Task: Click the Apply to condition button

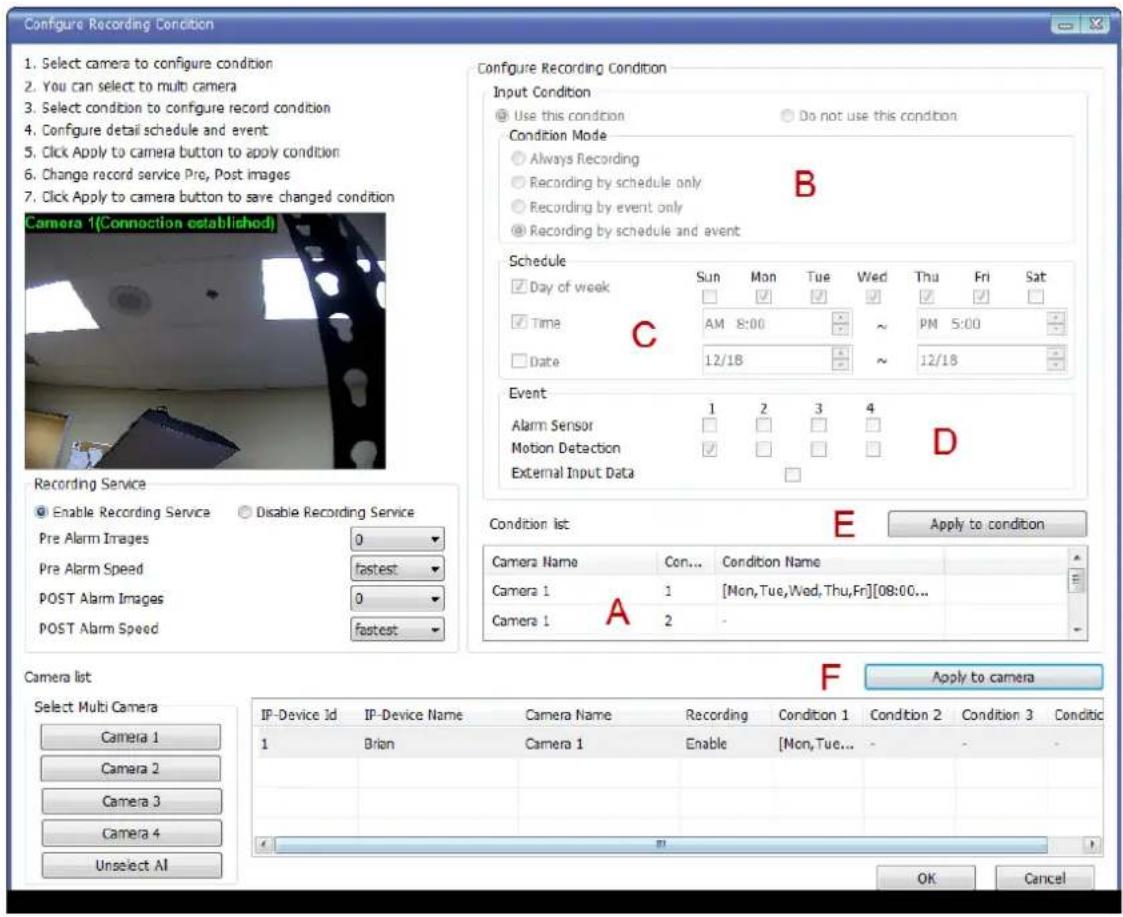Action: [987, 524]
